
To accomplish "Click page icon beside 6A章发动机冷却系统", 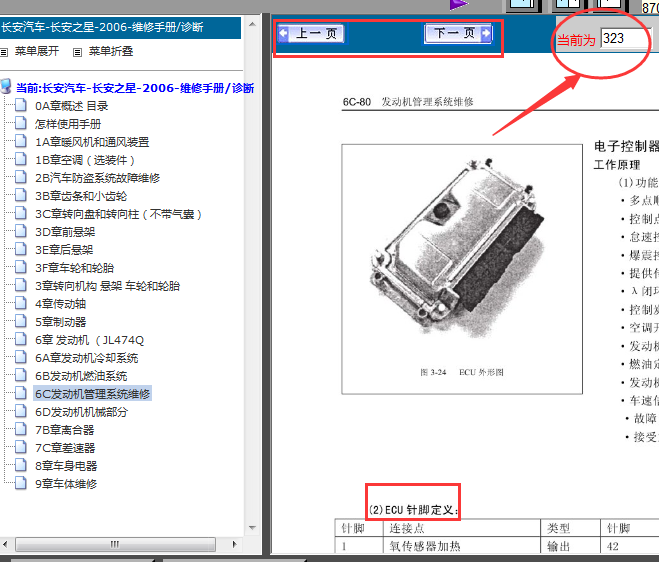I will tap(21, 357).
